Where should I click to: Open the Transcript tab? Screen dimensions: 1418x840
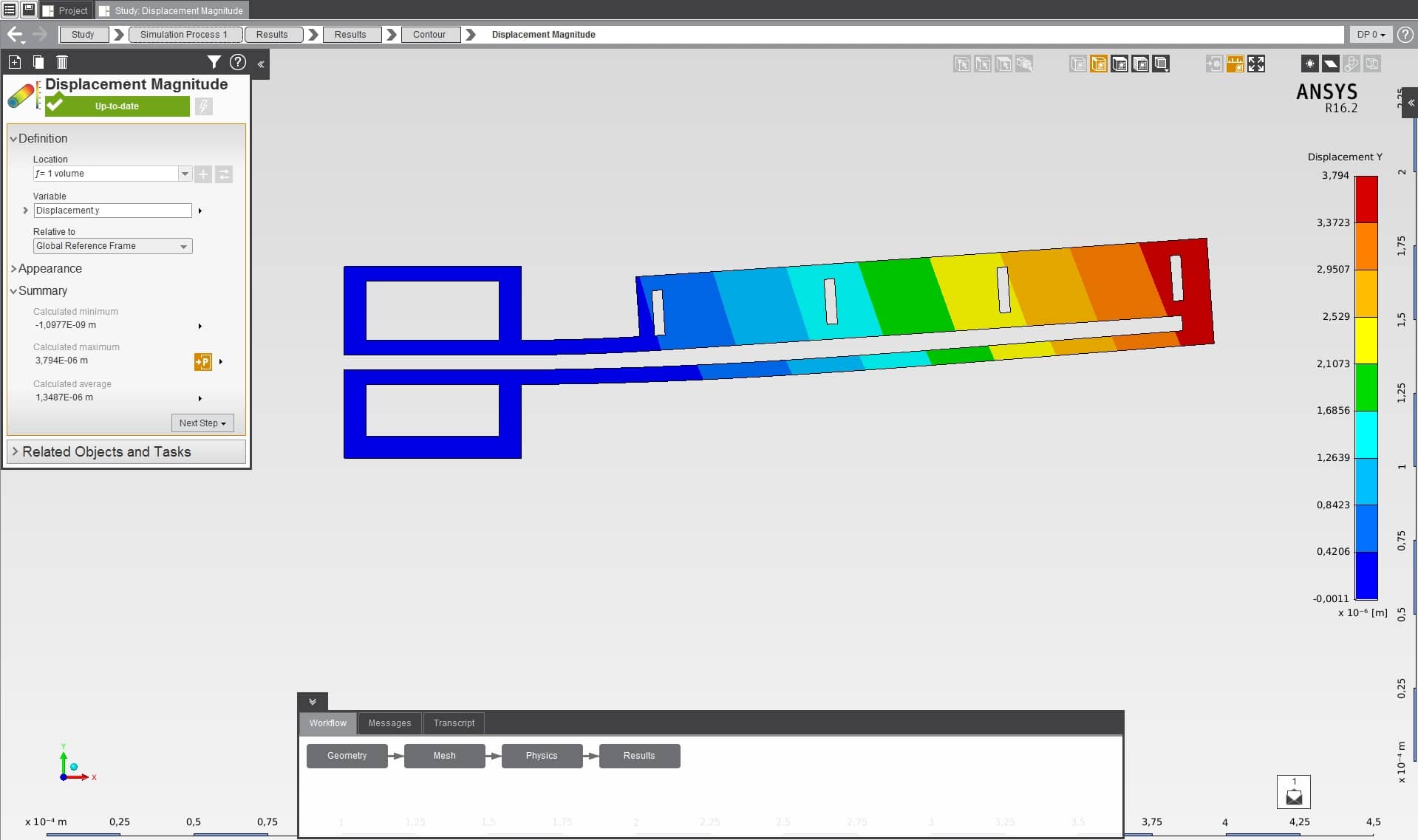click(454, 723)
